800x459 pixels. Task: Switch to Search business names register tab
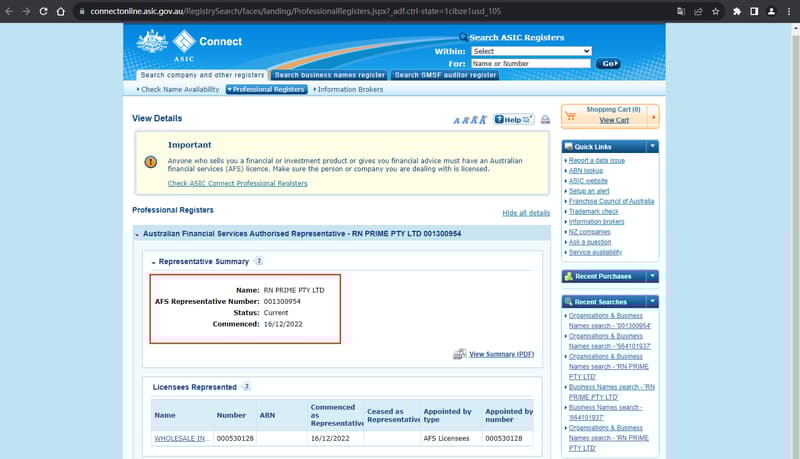(x=329, y=75)
